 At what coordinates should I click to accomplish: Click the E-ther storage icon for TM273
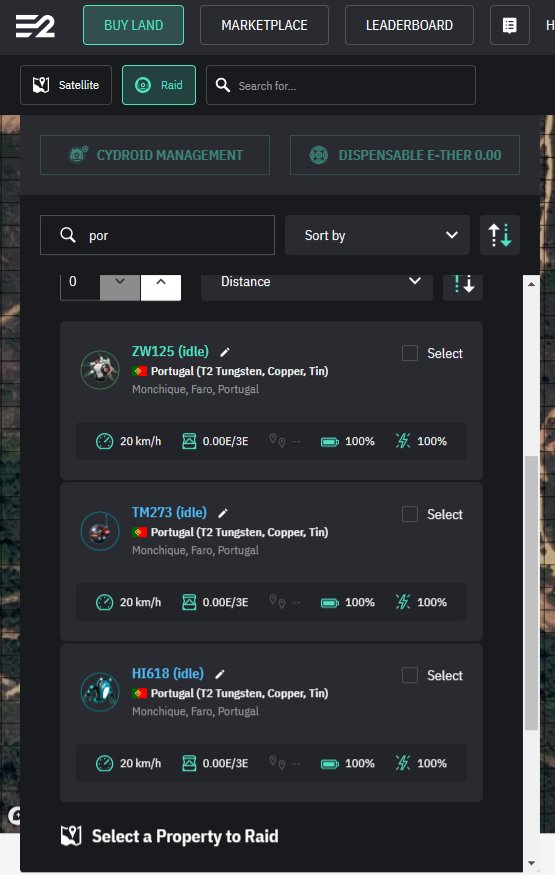(189, 602)
